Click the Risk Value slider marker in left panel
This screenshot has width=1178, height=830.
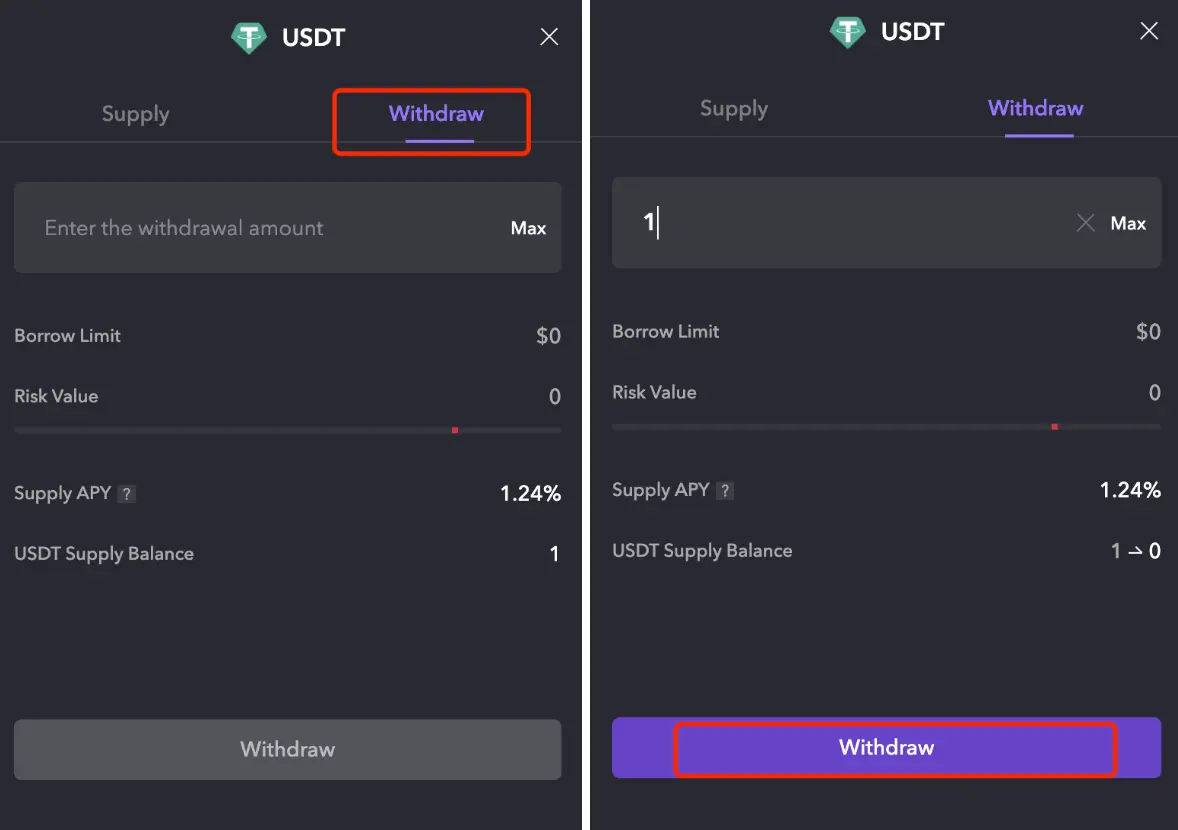(x=455, y=429)
